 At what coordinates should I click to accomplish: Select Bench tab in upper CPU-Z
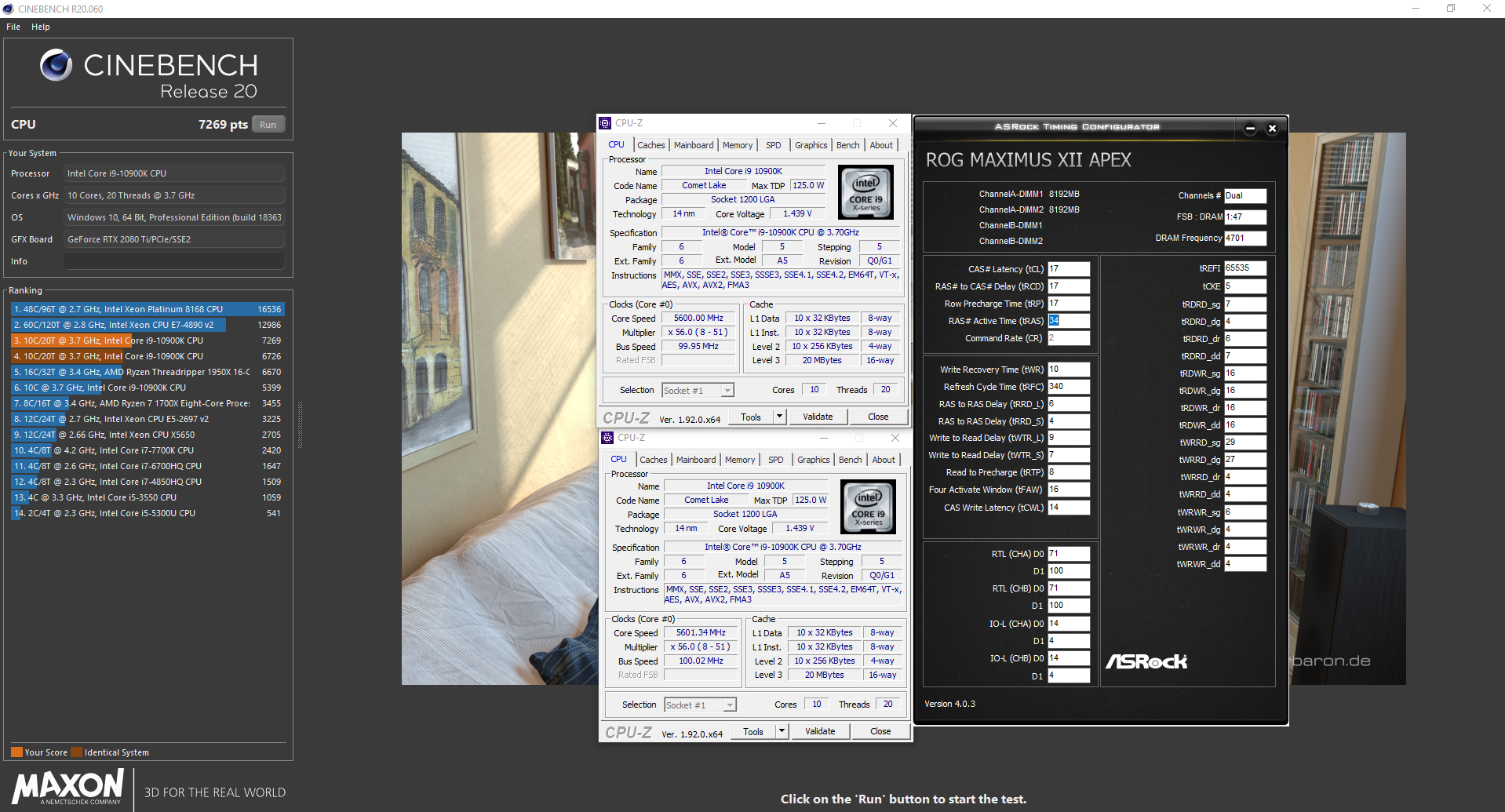point(848,145)
